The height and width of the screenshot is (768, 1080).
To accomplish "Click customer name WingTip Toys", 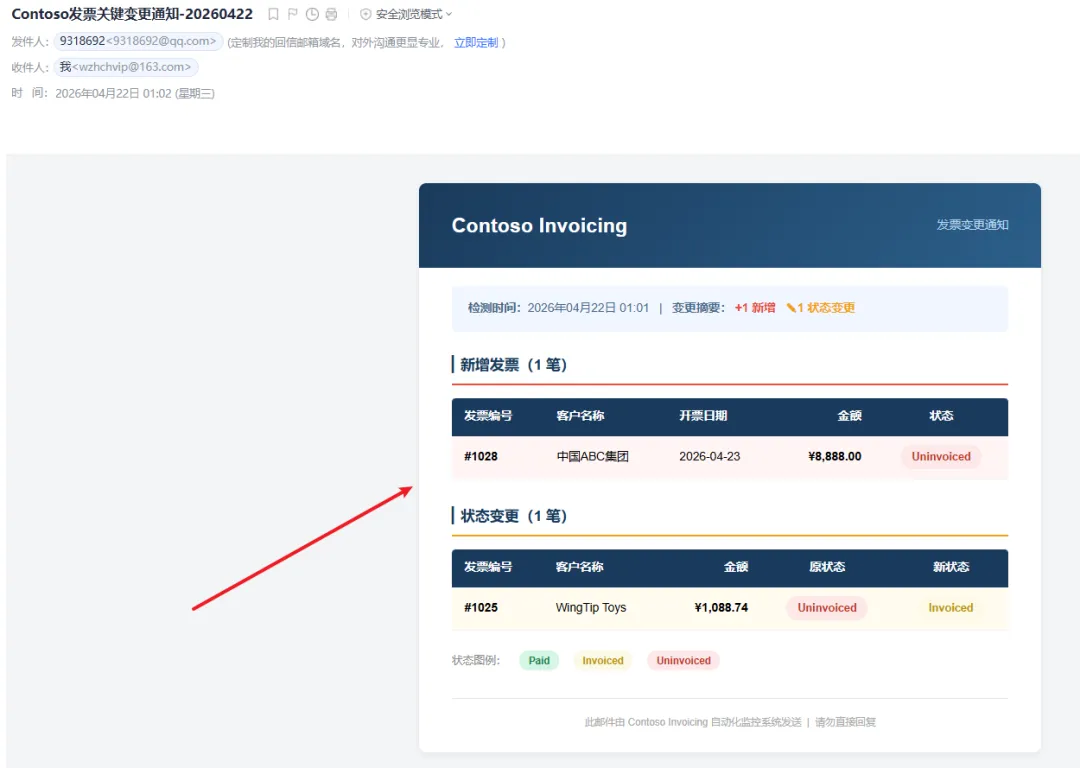I will (591, 608).
